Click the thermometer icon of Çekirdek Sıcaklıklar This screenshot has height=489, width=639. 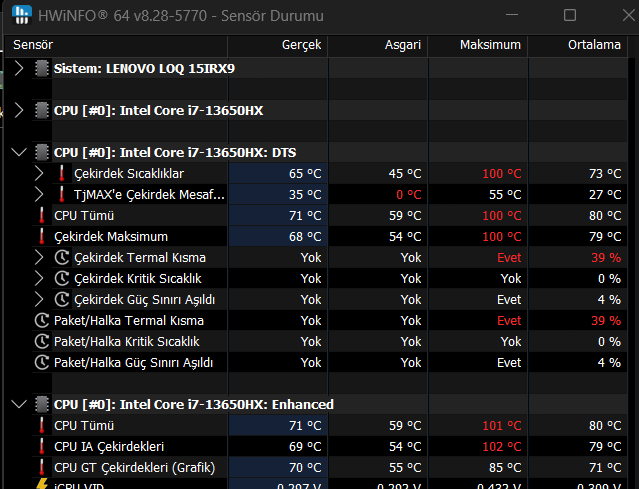pos(62,174)
